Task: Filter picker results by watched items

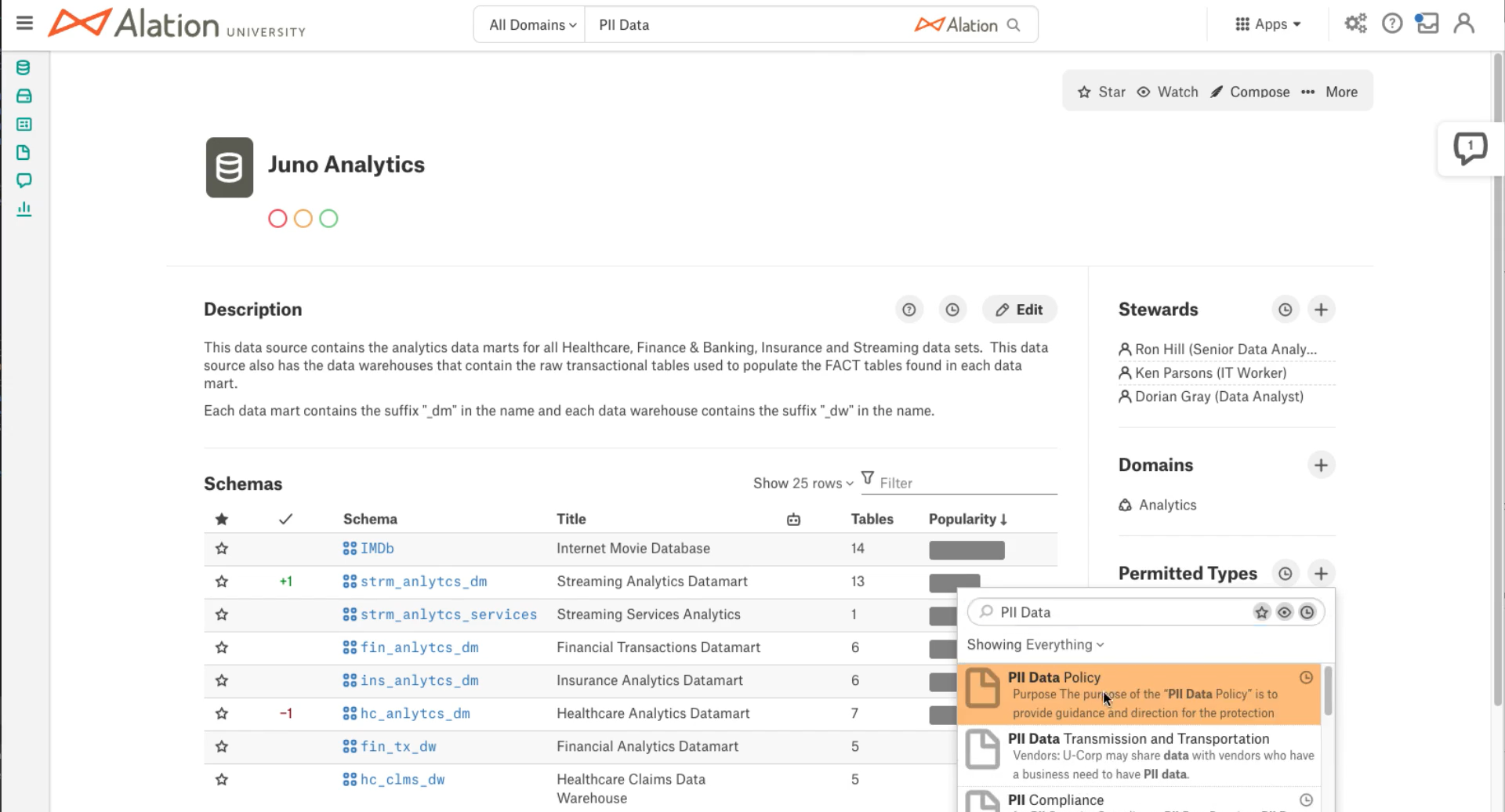Action: point(1284,612)
